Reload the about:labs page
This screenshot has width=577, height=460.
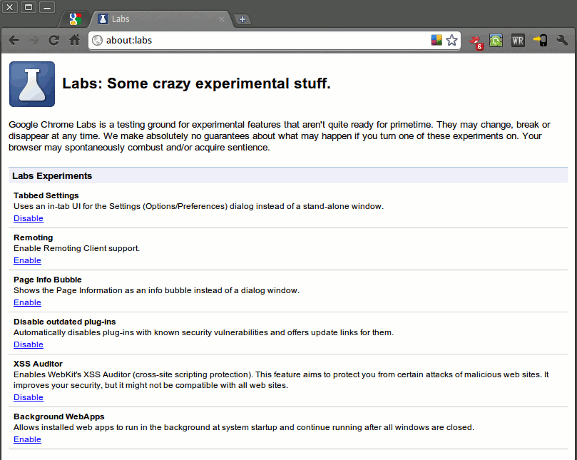(54, 40)
